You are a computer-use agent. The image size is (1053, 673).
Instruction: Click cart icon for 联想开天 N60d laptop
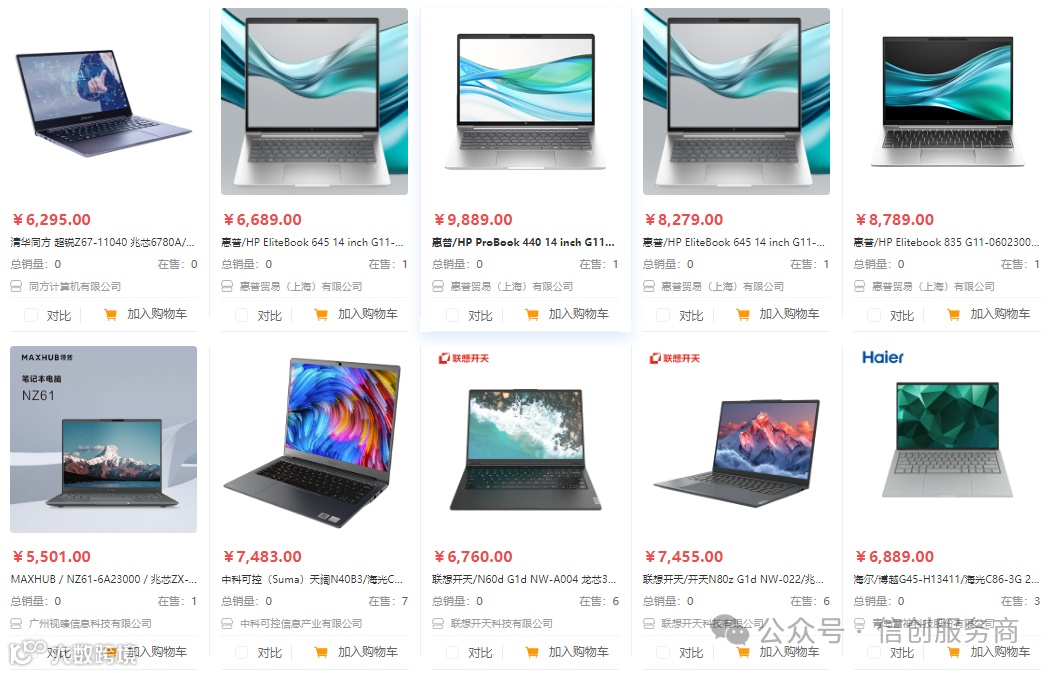click(532, 652)
